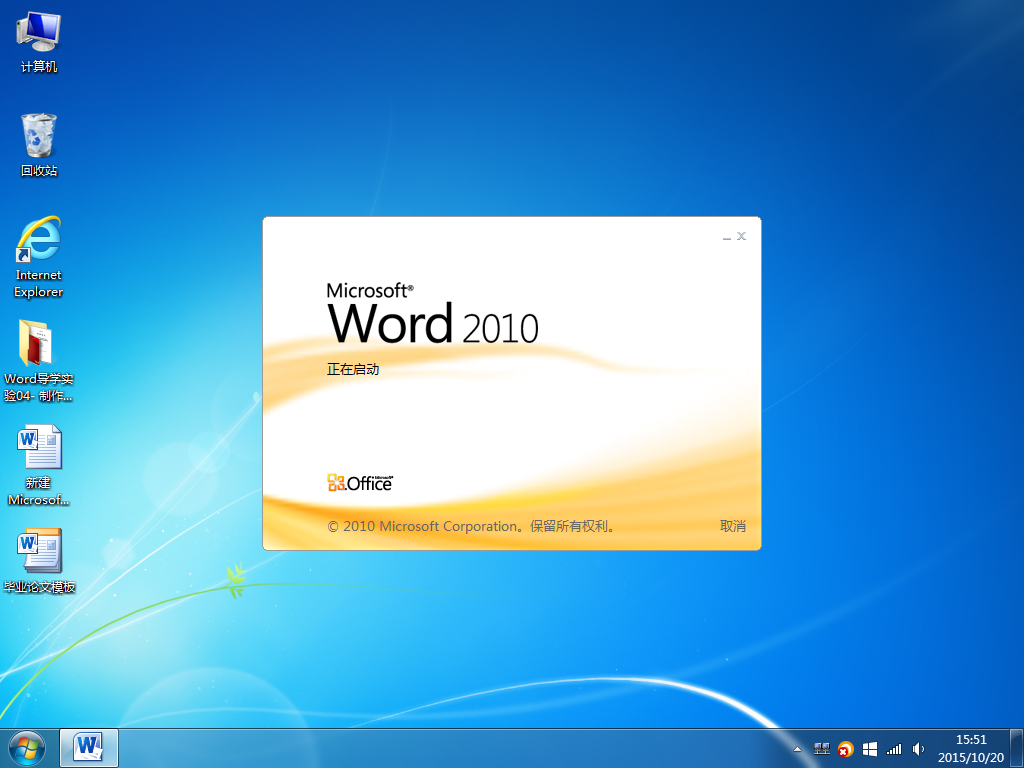The width and height of the screenshot is (1024, 768).
Task: Select the 计算机 (Computer) desktop icon
Action: [x=39, y=42]
